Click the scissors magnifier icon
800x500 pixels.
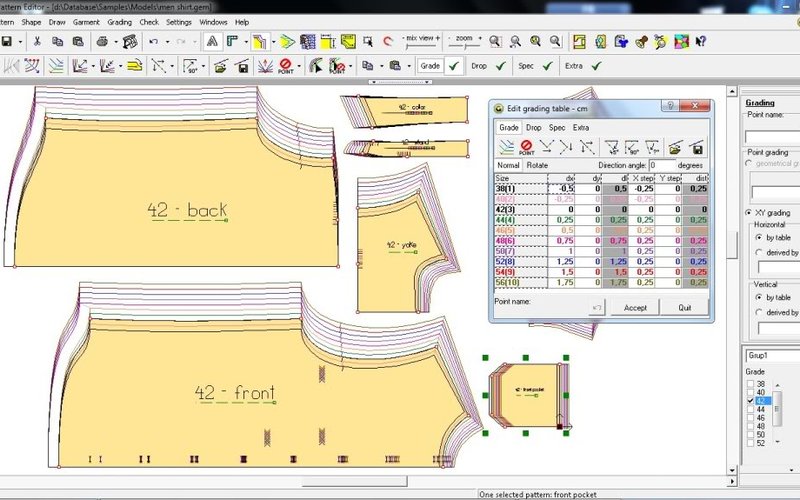pos(661,42)
